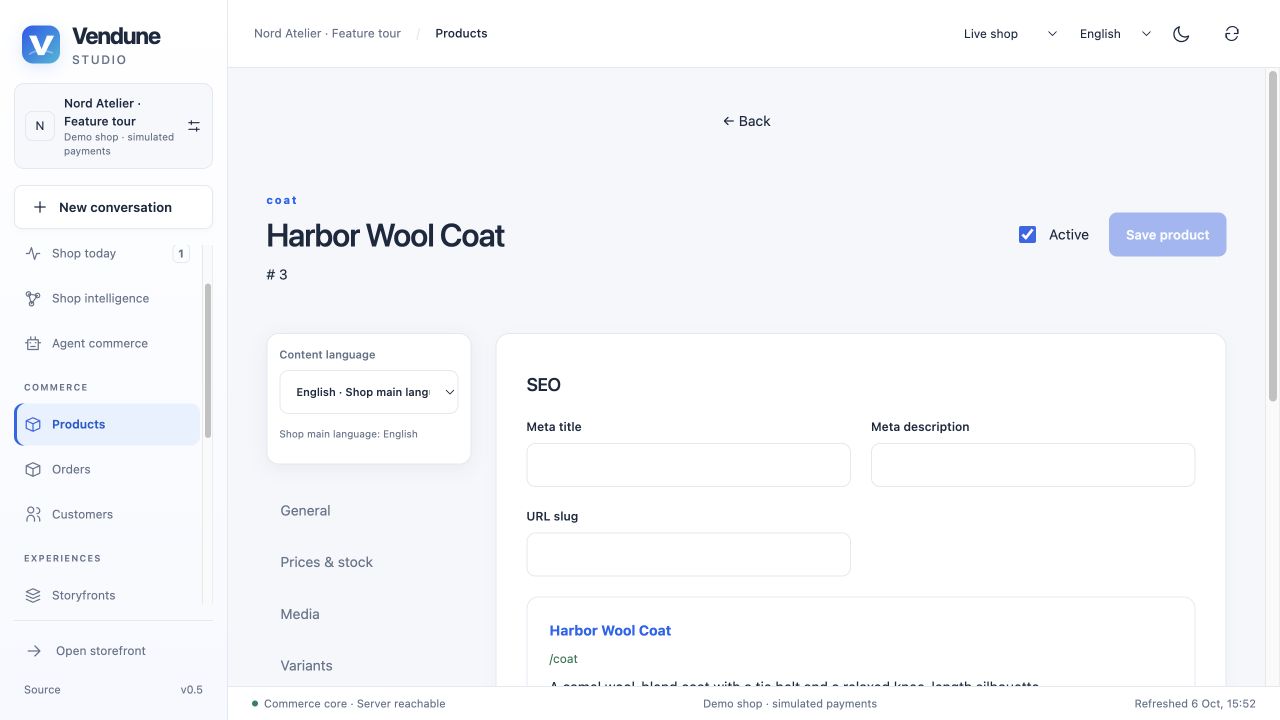The image size is (1280, 720).
Task: Uncheck the Active checkbox
Action: coord(1027,234)
